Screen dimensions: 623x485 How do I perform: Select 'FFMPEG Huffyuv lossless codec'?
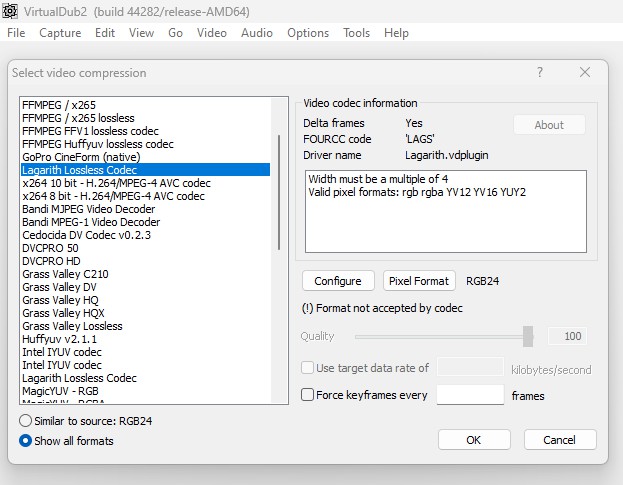(x=145, y=144)
